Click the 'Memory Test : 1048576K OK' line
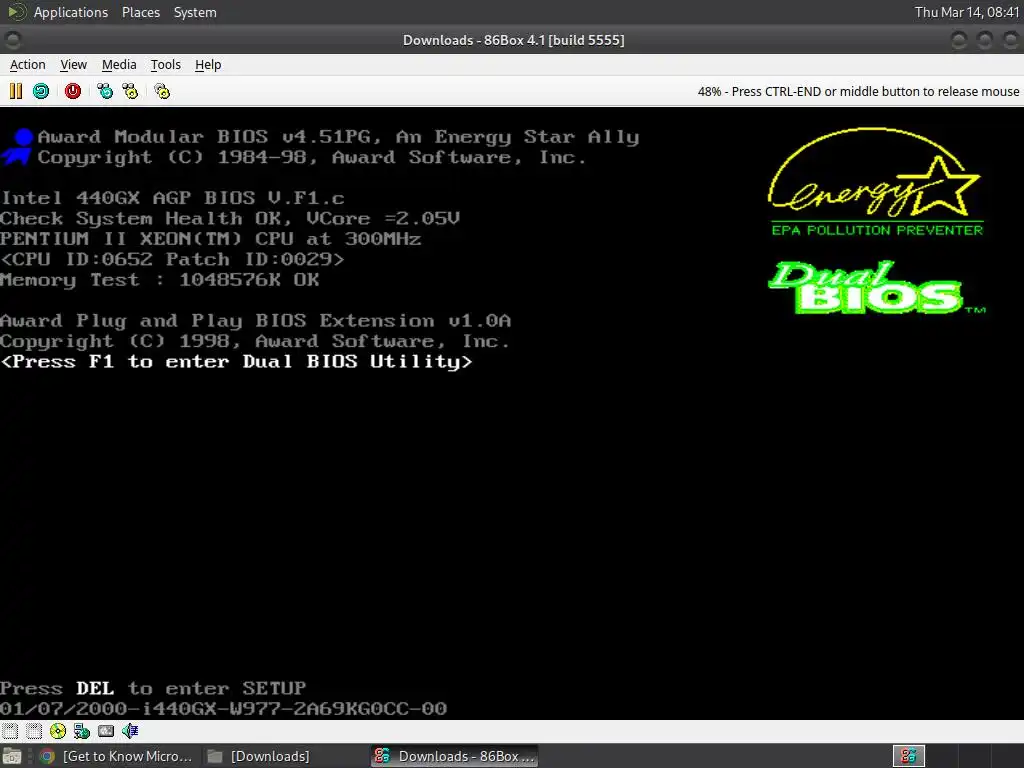Screen dimensions: 1024x768 pyautogui.click(x=160, y=280)
